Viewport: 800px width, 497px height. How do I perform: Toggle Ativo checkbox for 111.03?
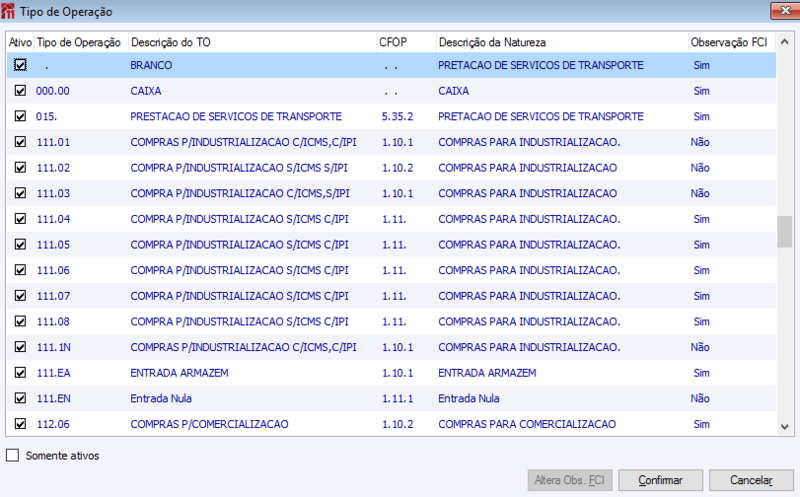(x=20, y=193)
